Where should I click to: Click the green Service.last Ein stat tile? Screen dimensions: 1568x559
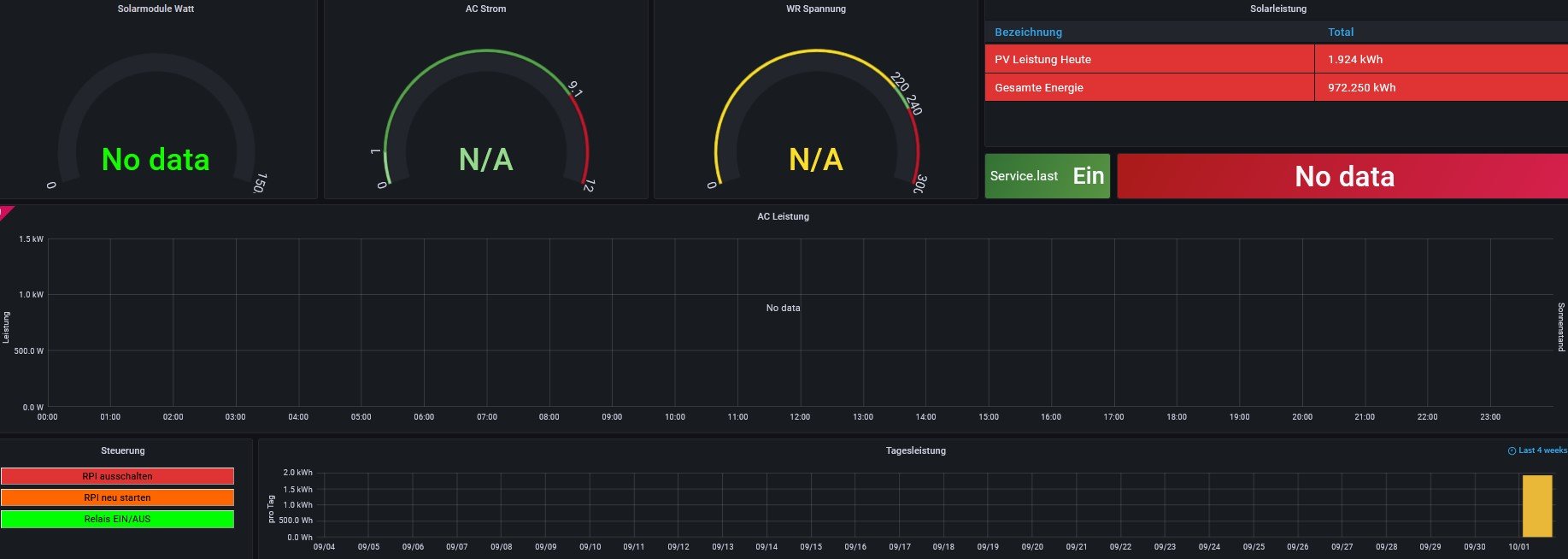click(1047, 176)
